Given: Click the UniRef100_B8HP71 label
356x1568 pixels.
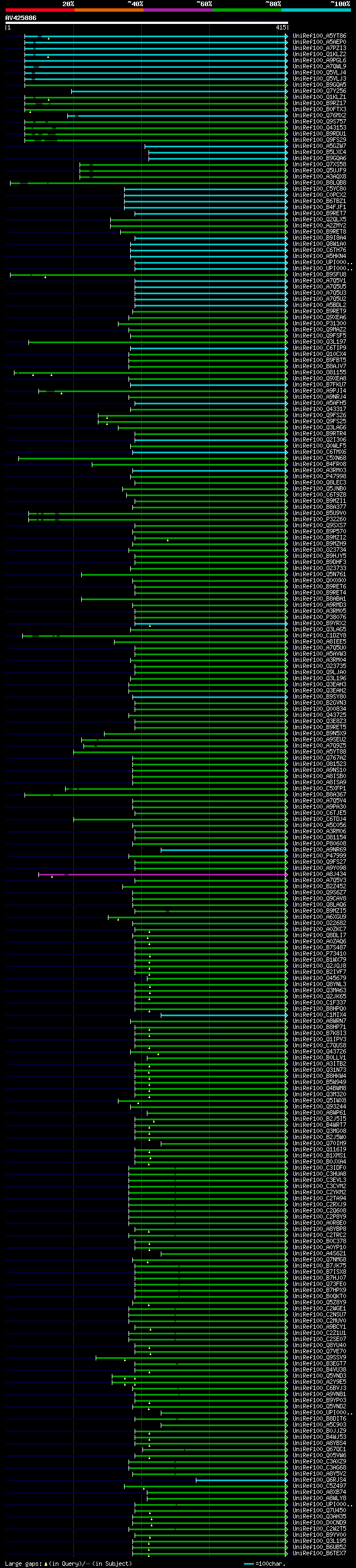Looking at the screenshot, I should coord(319,1027).
